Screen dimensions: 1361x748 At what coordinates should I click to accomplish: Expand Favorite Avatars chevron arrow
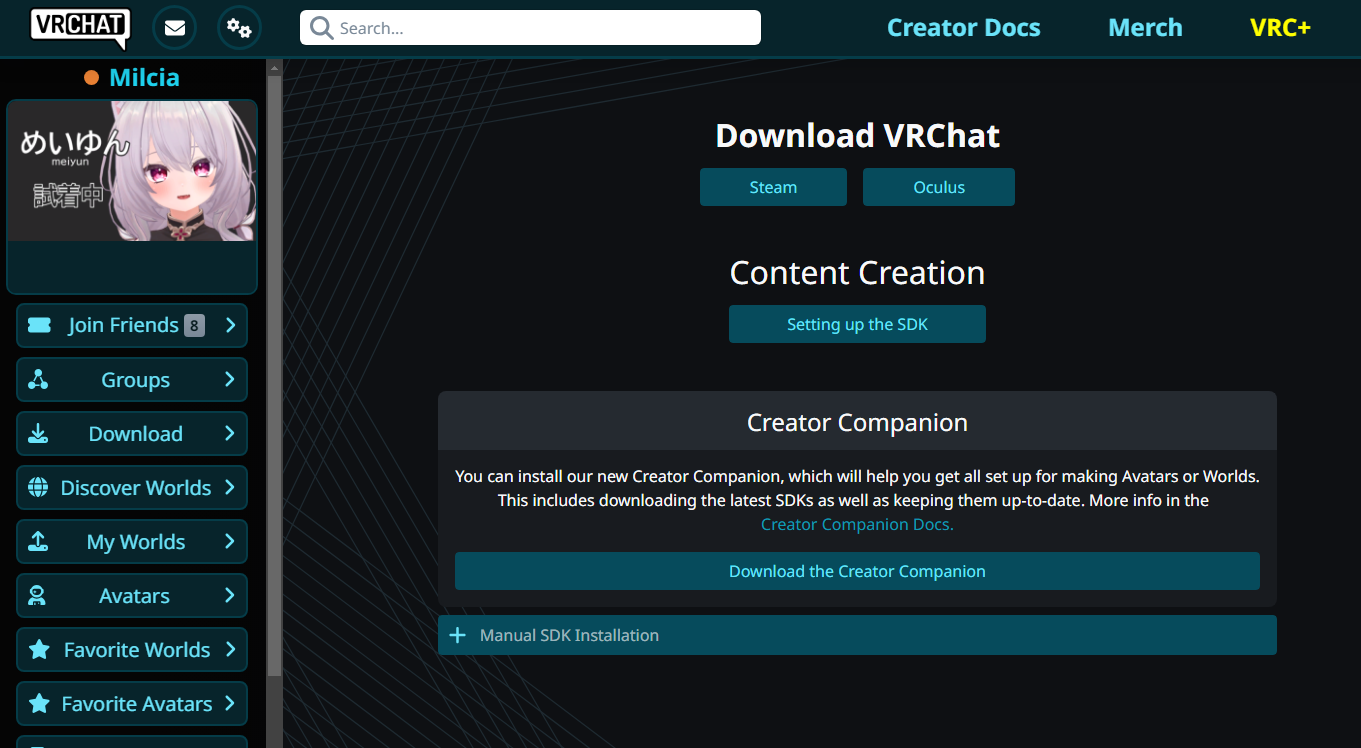pos(230,703)
